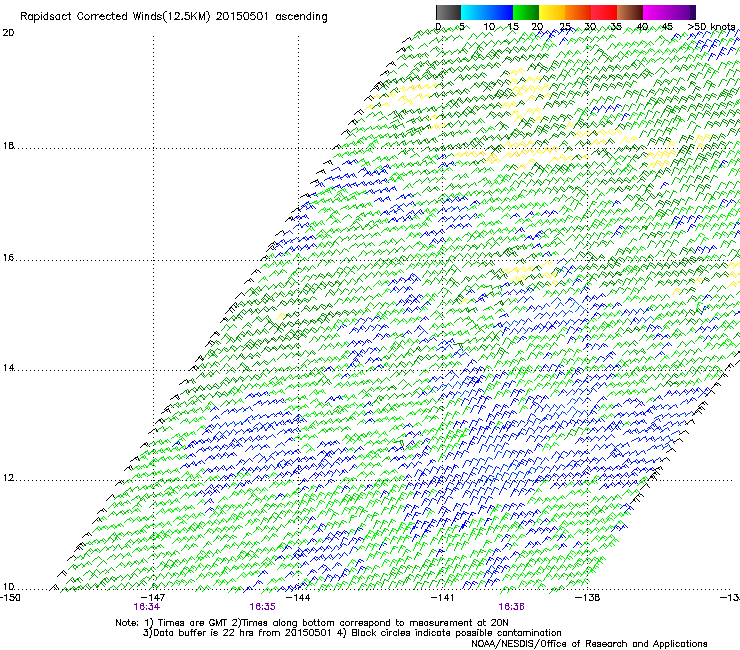The width and height of the screenshot is (740, 650).
Task: Click the purple time stamp right of -141
Action: (x=512, y=607)
